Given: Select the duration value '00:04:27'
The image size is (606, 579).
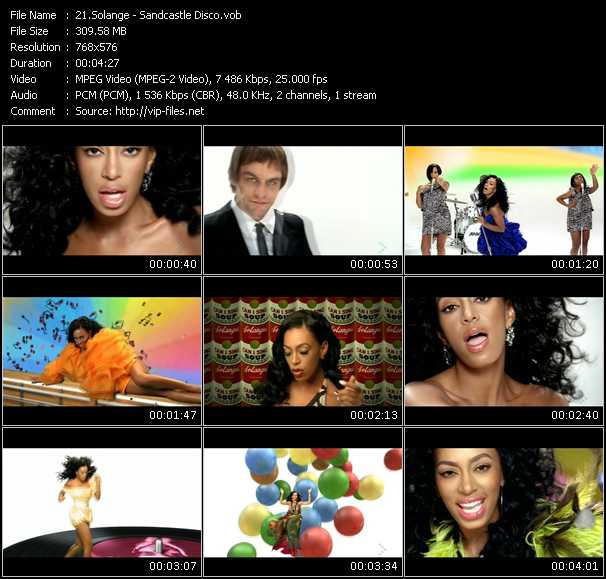Looking at the screenshot, I should pyautogui.click(x=97, y=63).
